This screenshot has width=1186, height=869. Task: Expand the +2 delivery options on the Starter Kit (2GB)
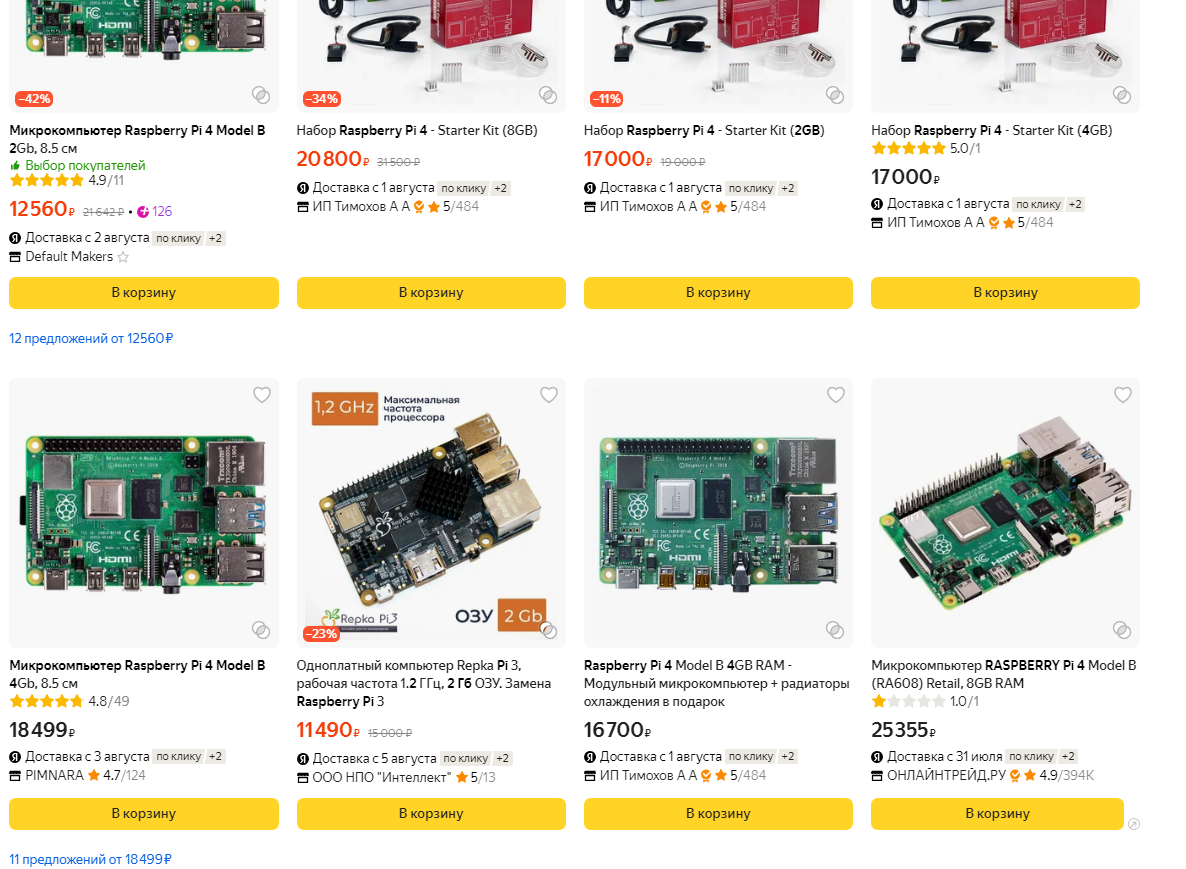[x=788, y=188]
